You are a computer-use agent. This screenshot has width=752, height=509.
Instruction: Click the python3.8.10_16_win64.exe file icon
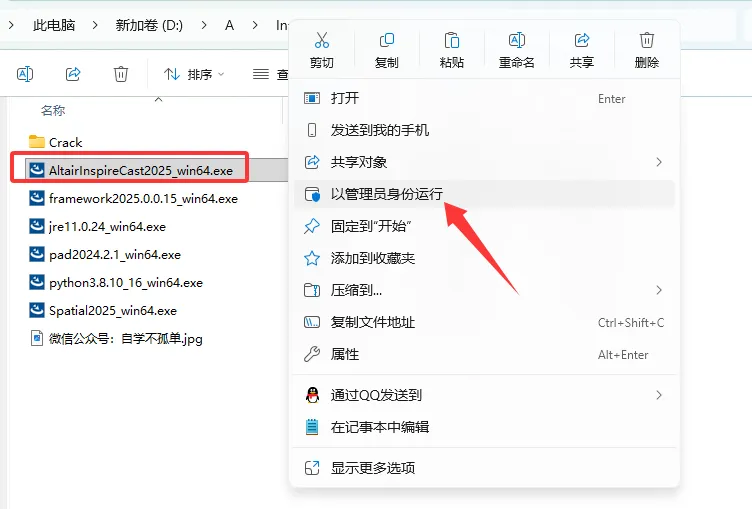(36, 282)
